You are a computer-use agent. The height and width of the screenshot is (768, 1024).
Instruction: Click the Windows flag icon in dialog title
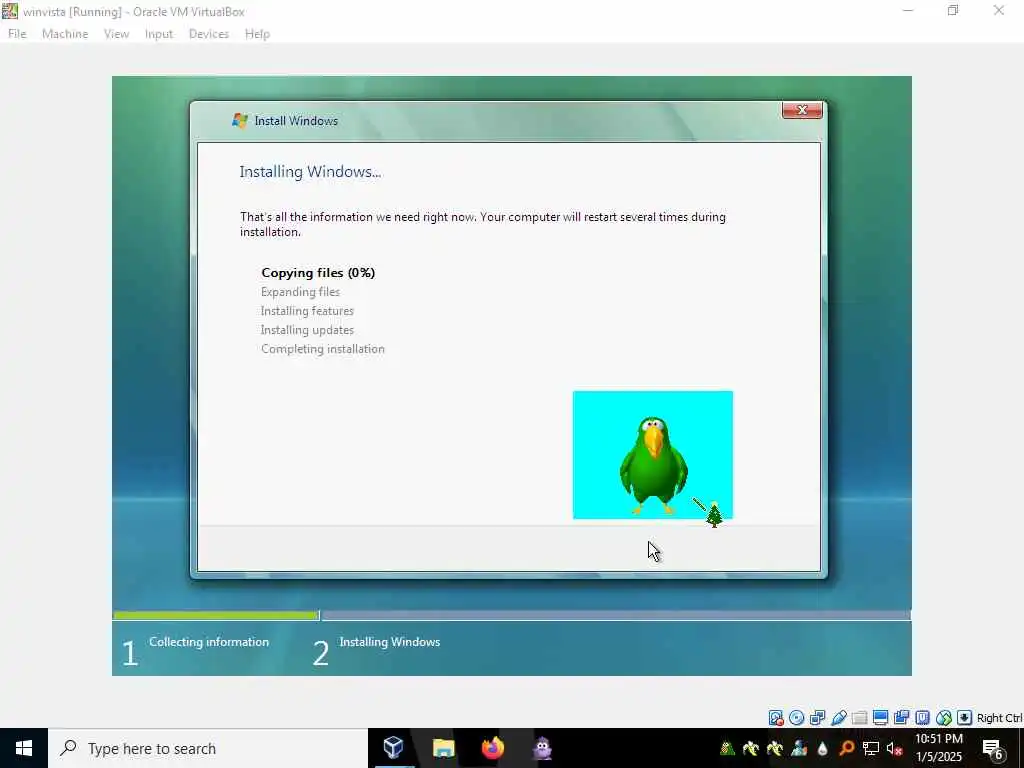coord(240,120)
